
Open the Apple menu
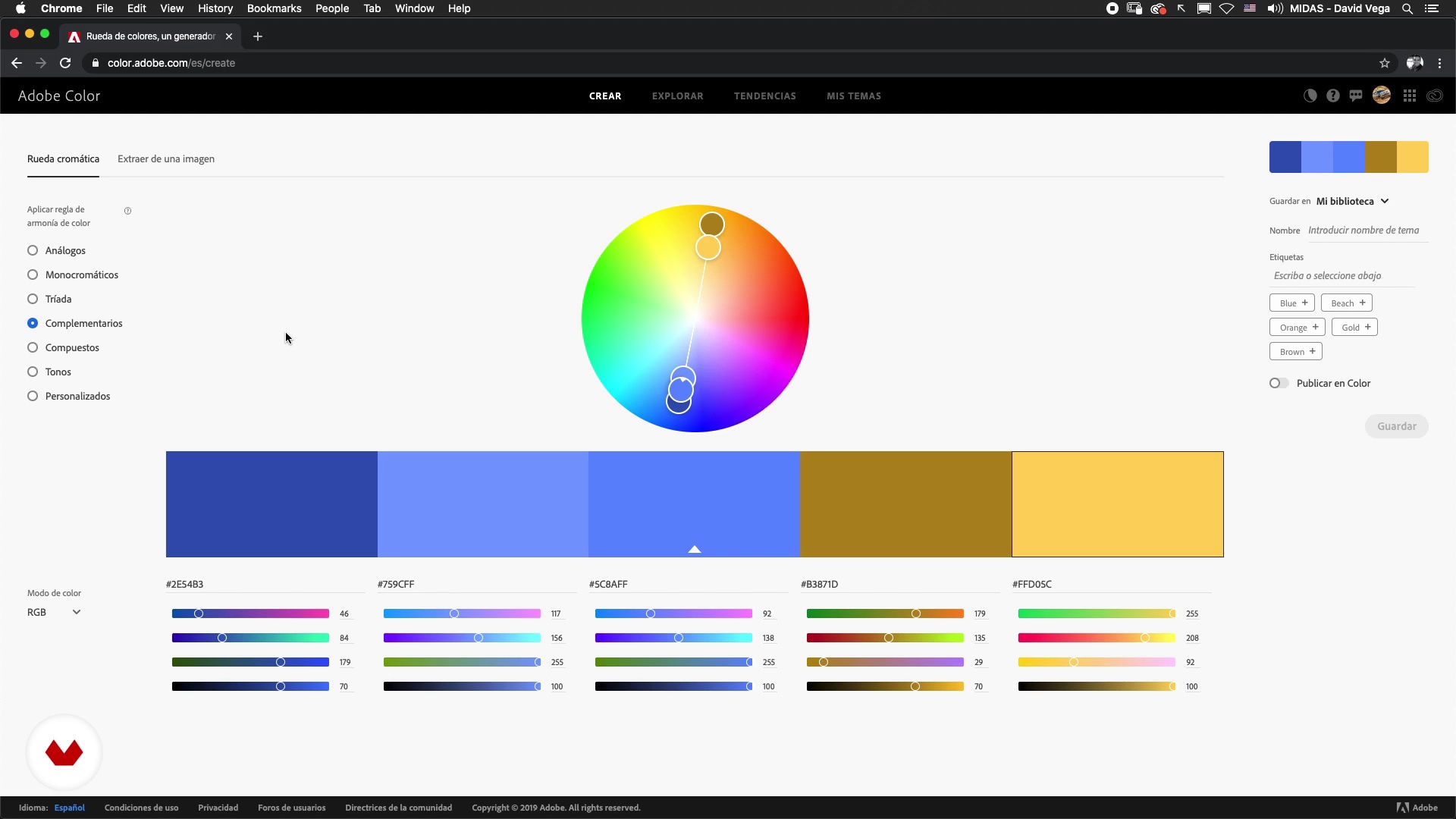click(20, 8)
